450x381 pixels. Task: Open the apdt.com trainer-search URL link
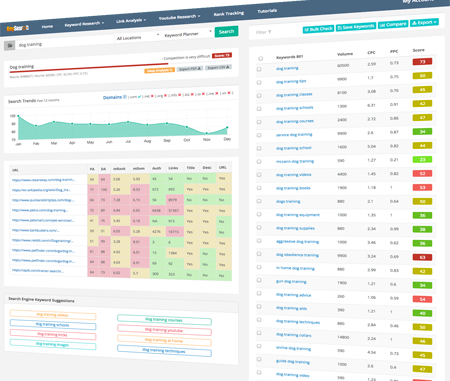pos(38,270)
